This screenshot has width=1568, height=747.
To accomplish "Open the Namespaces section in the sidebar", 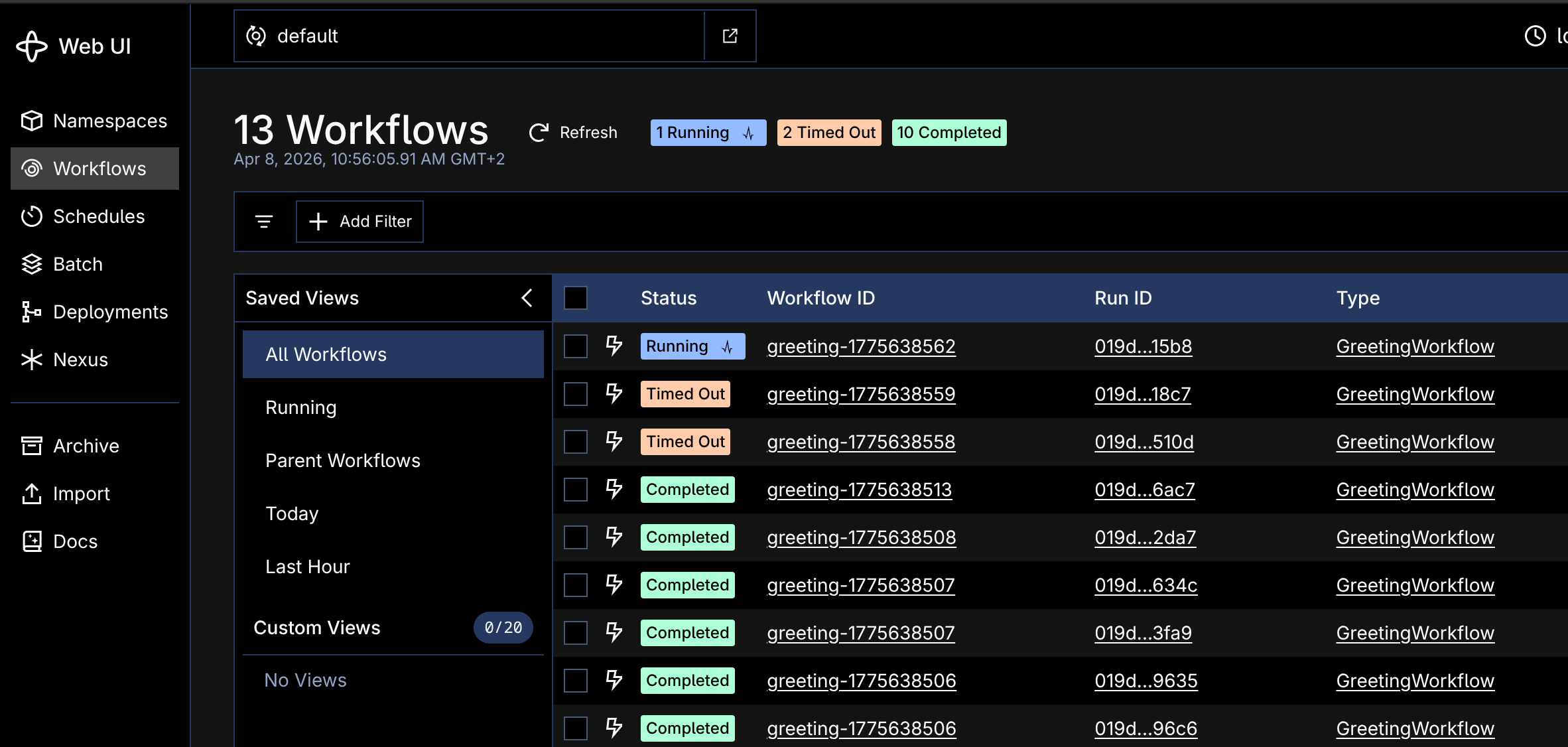I will tap(32, 121).
